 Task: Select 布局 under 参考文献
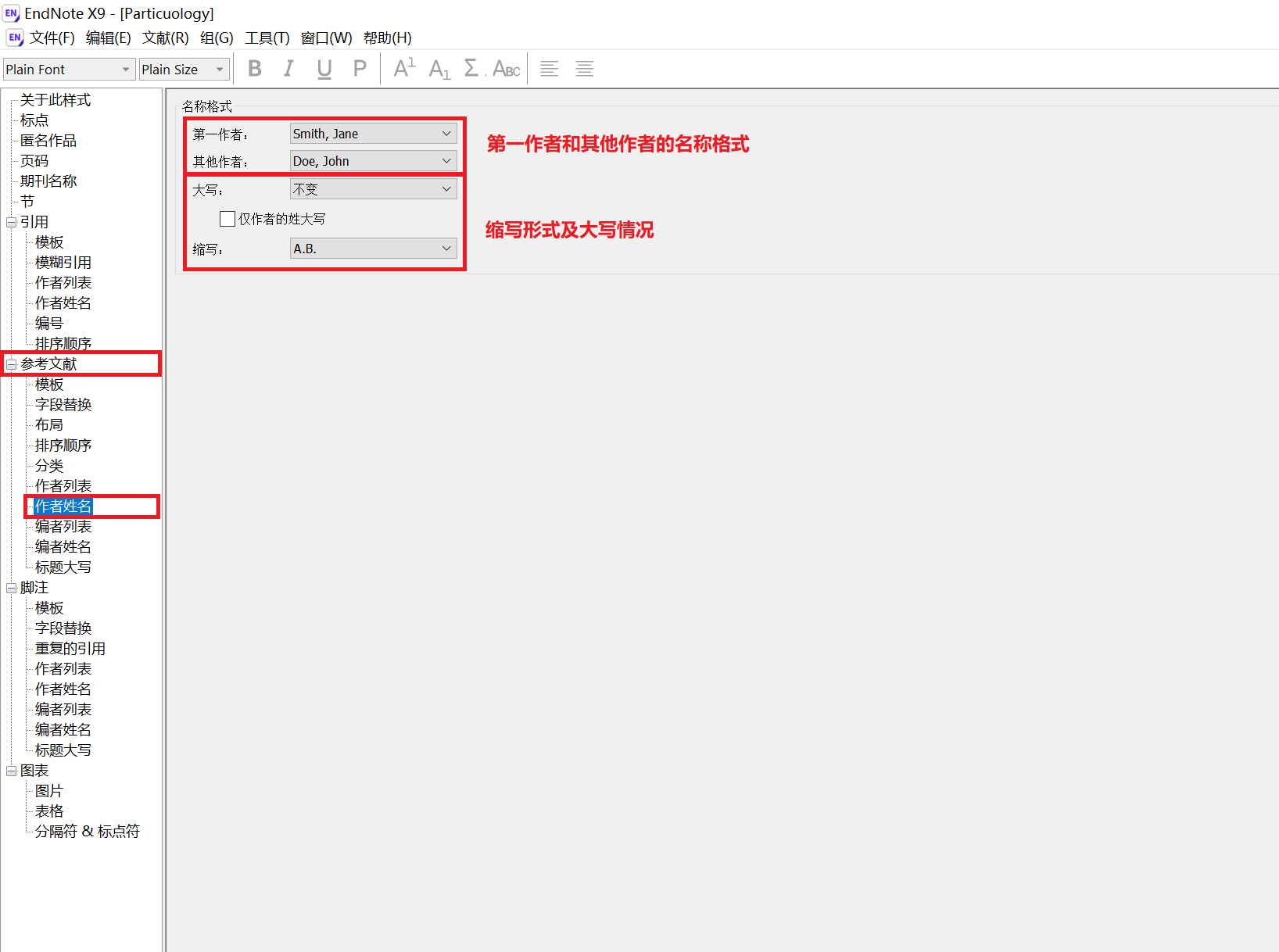pyautogui.click(x=49, y=425)
